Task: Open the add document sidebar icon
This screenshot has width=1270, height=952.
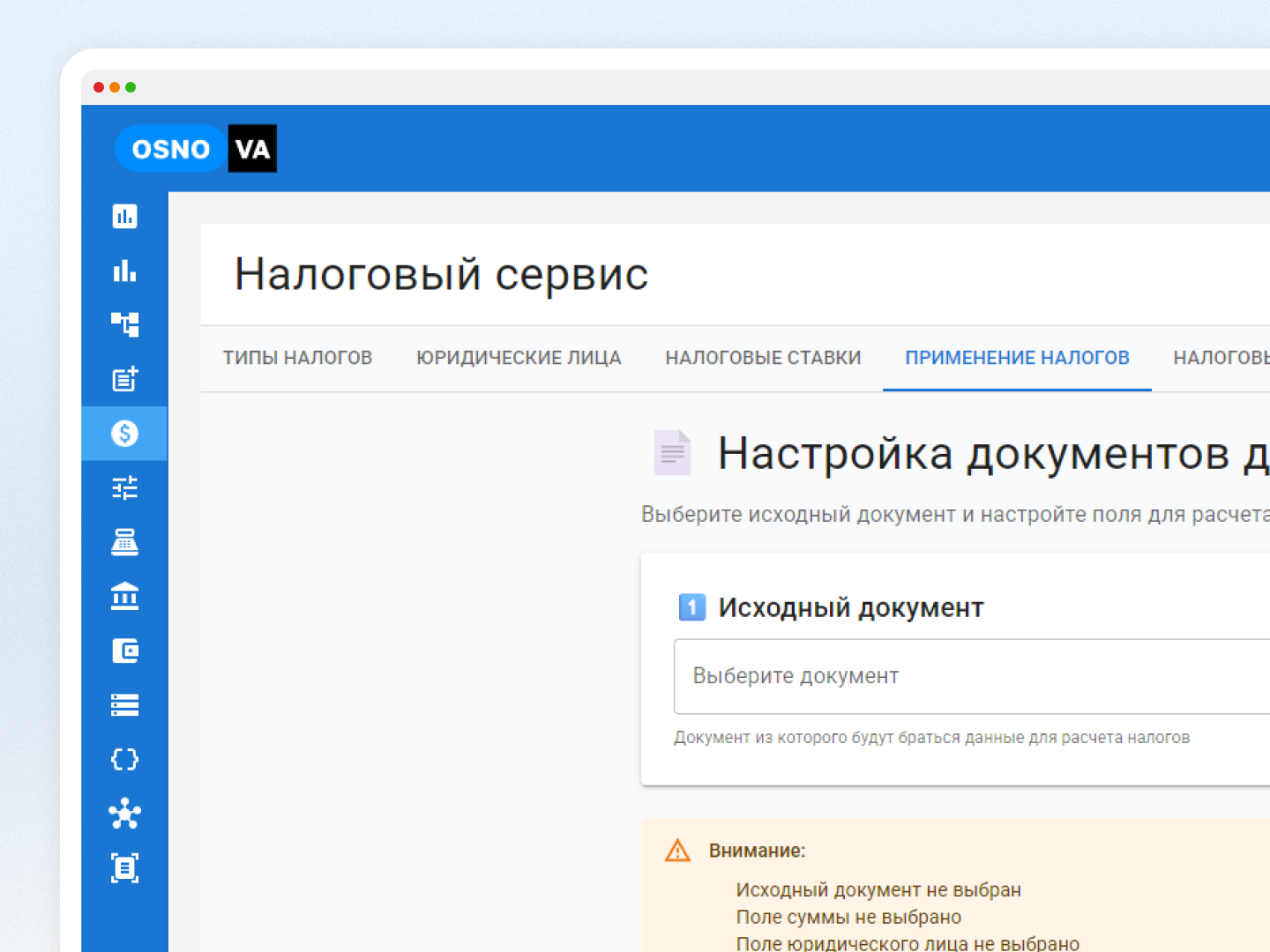Action: tap(124, 379)
